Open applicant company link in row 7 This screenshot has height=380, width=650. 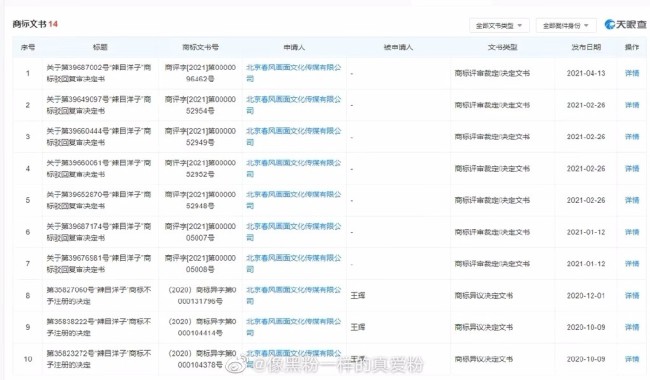point(293,264)
